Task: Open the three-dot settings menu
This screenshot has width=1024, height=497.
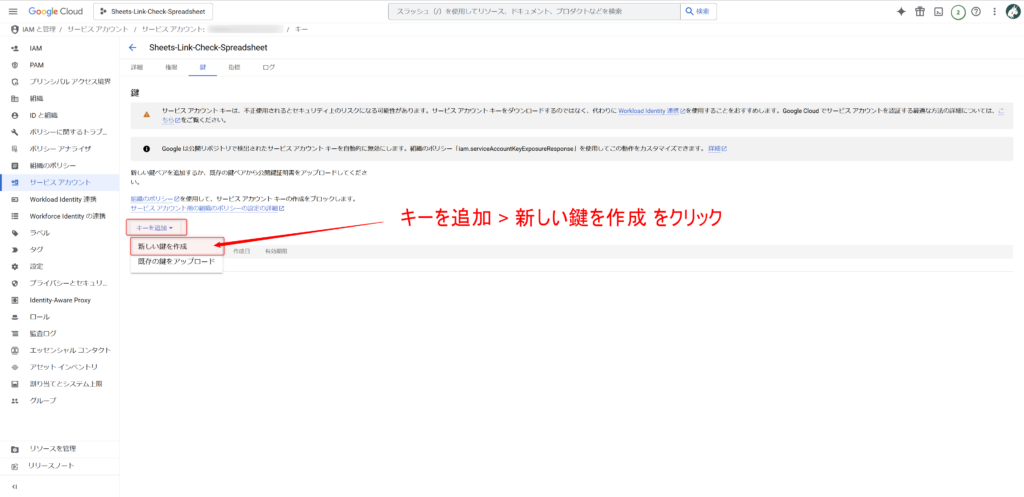Action: point(992,11)
